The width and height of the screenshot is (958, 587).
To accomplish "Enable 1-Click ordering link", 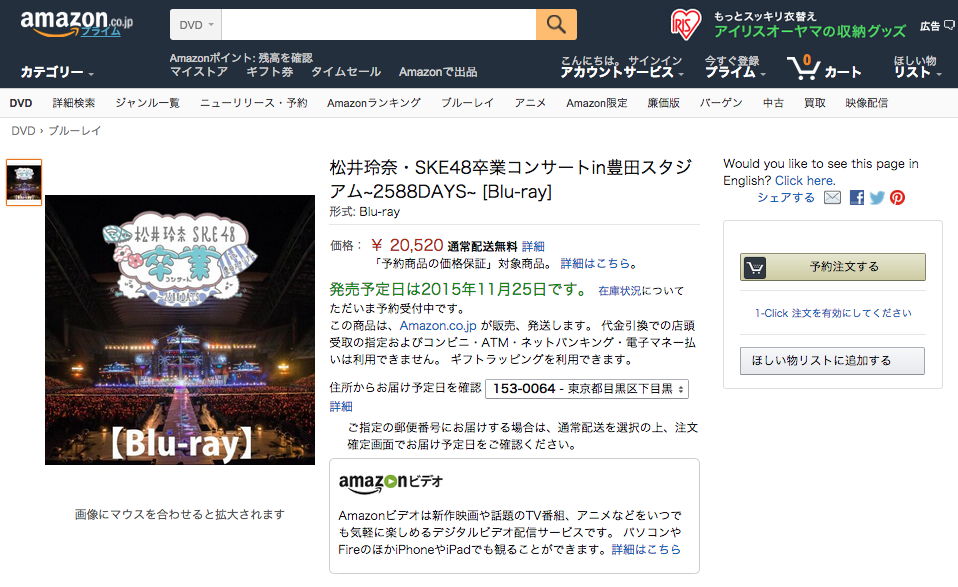I will point(833,313).
